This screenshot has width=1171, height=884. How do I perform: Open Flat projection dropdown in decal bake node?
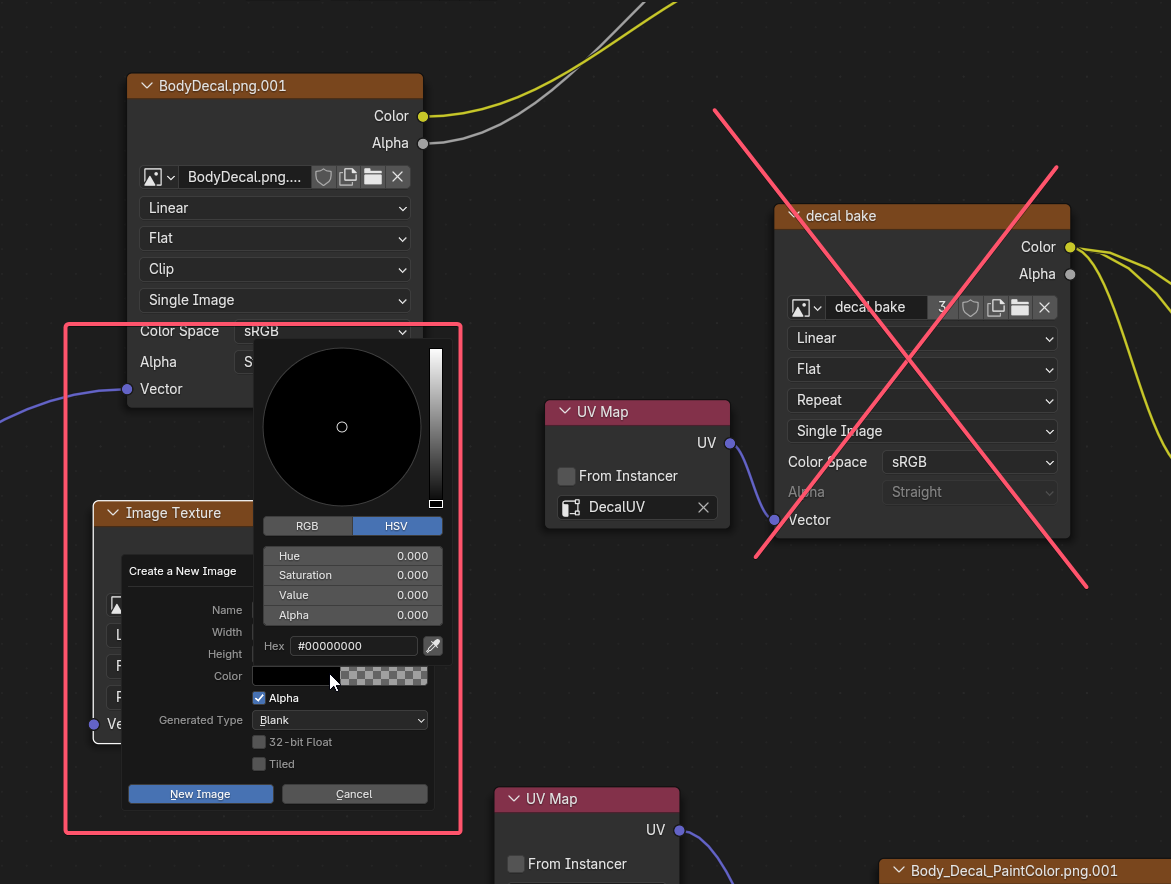[922, 370]
